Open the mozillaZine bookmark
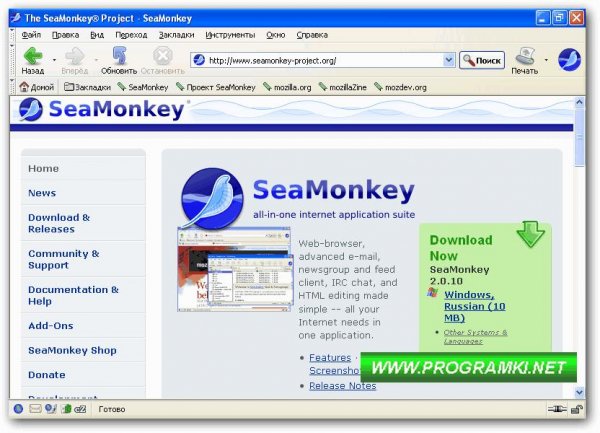 pyautogui.click(x=342, y=87)
